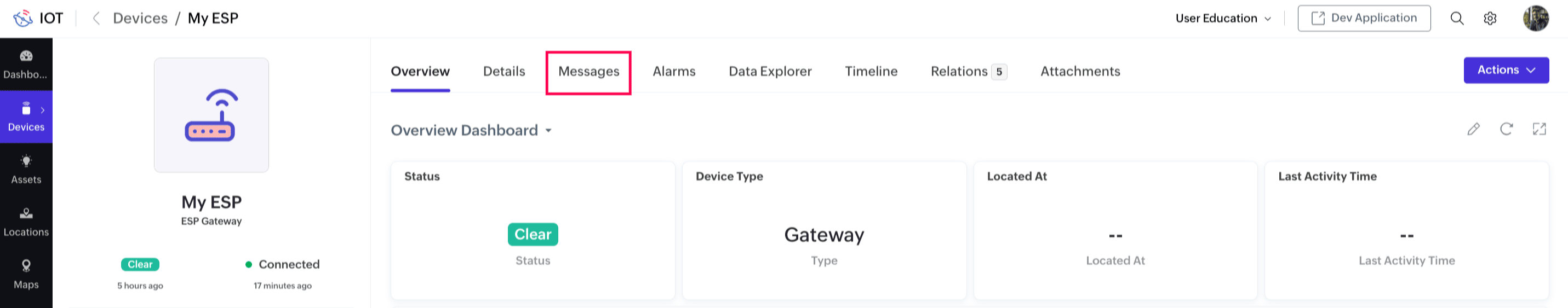Click the ESP gateway device image
This screenshot has height=308, width=1568.
[x=211, y=115]
